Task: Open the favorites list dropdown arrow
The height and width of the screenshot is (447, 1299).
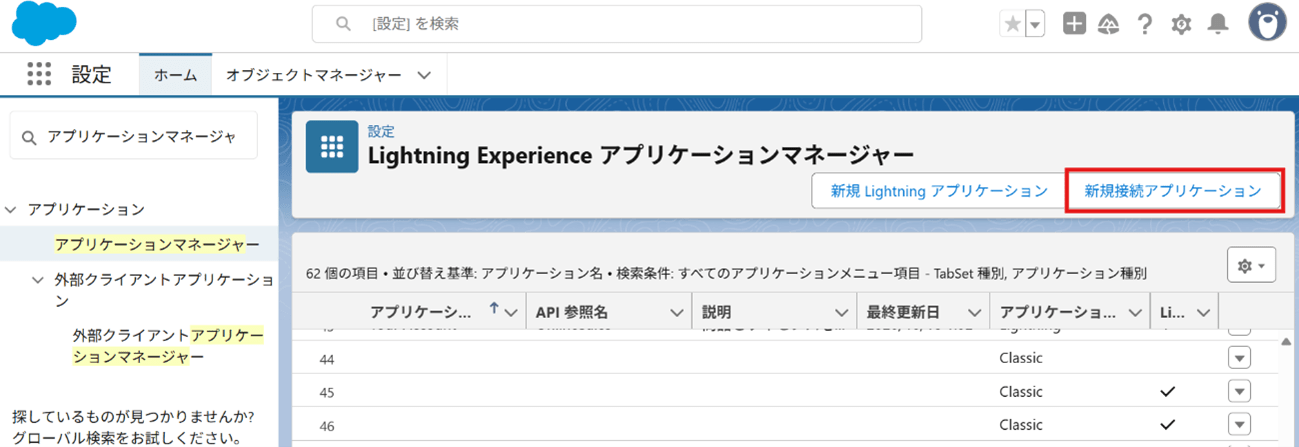Action: [x=1036, y=24]
